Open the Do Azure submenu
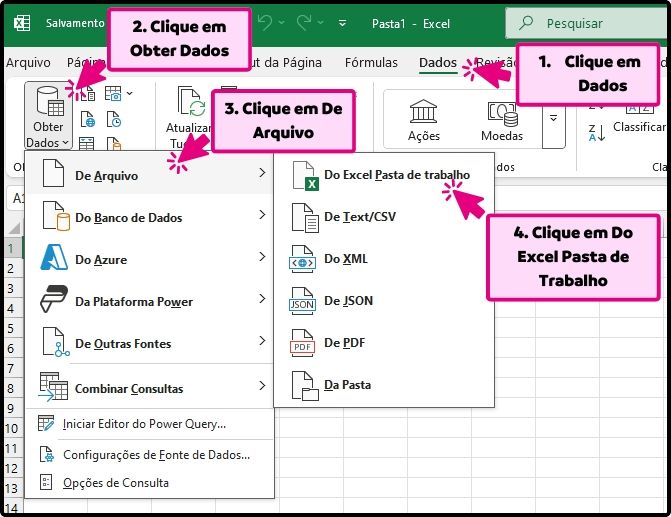Image resolution: width=671 pixels, height=517 pixels. [x=149, y=258]
